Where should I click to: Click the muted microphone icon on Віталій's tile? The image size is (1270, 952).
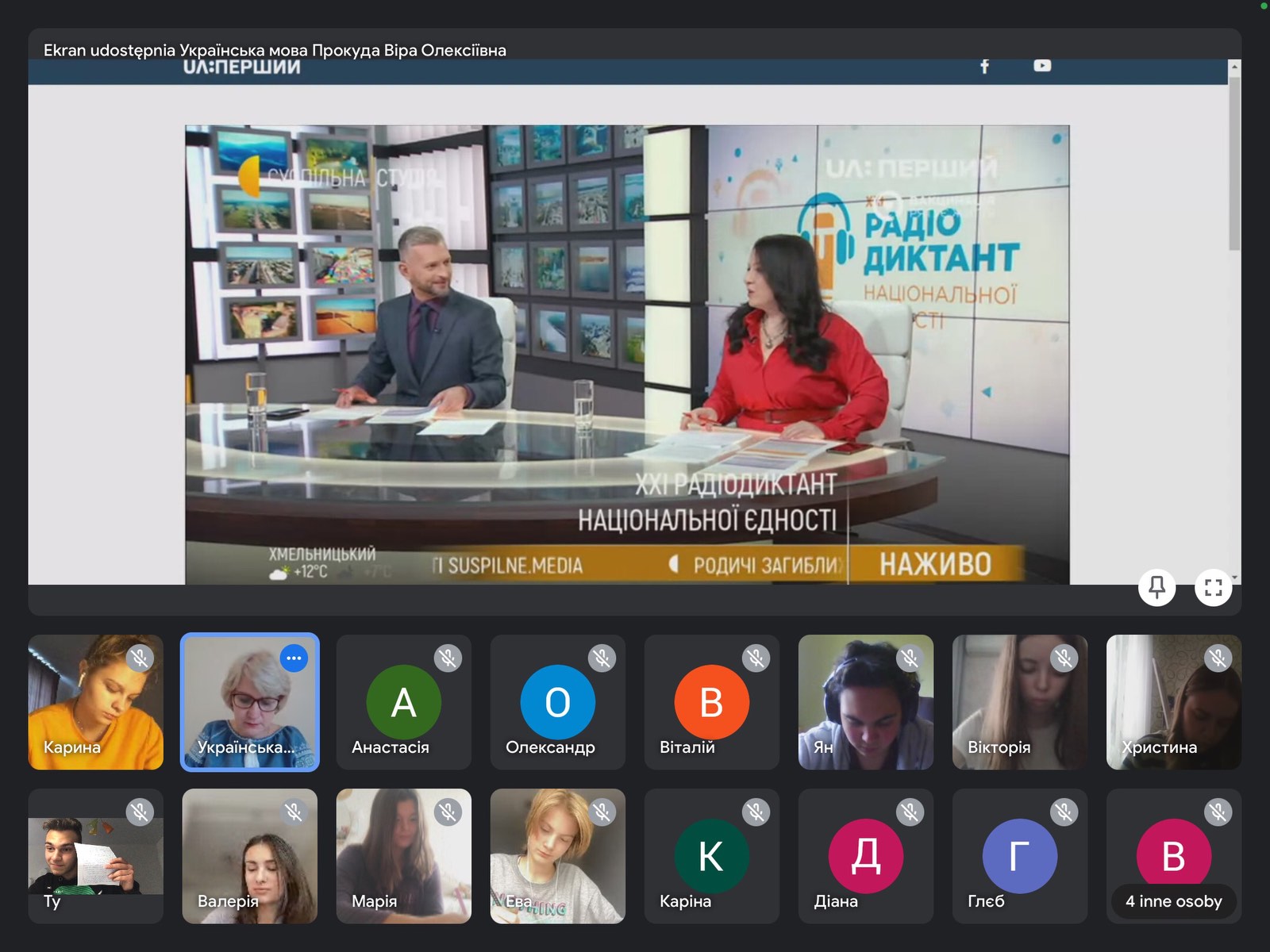tap(756, 658)
